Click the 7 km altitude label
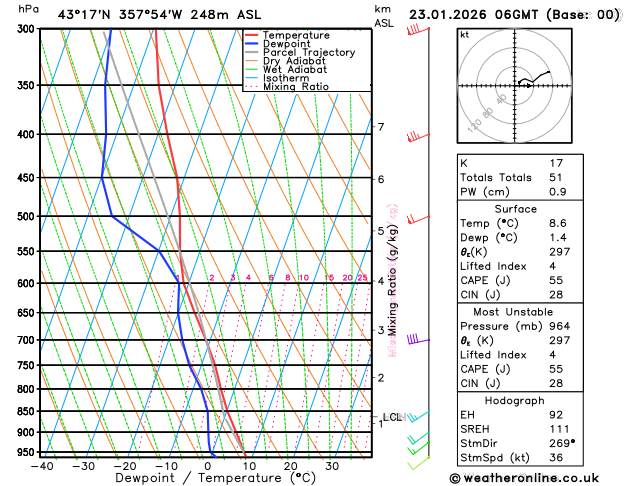629x486 pixels. (x=381, y=127)
